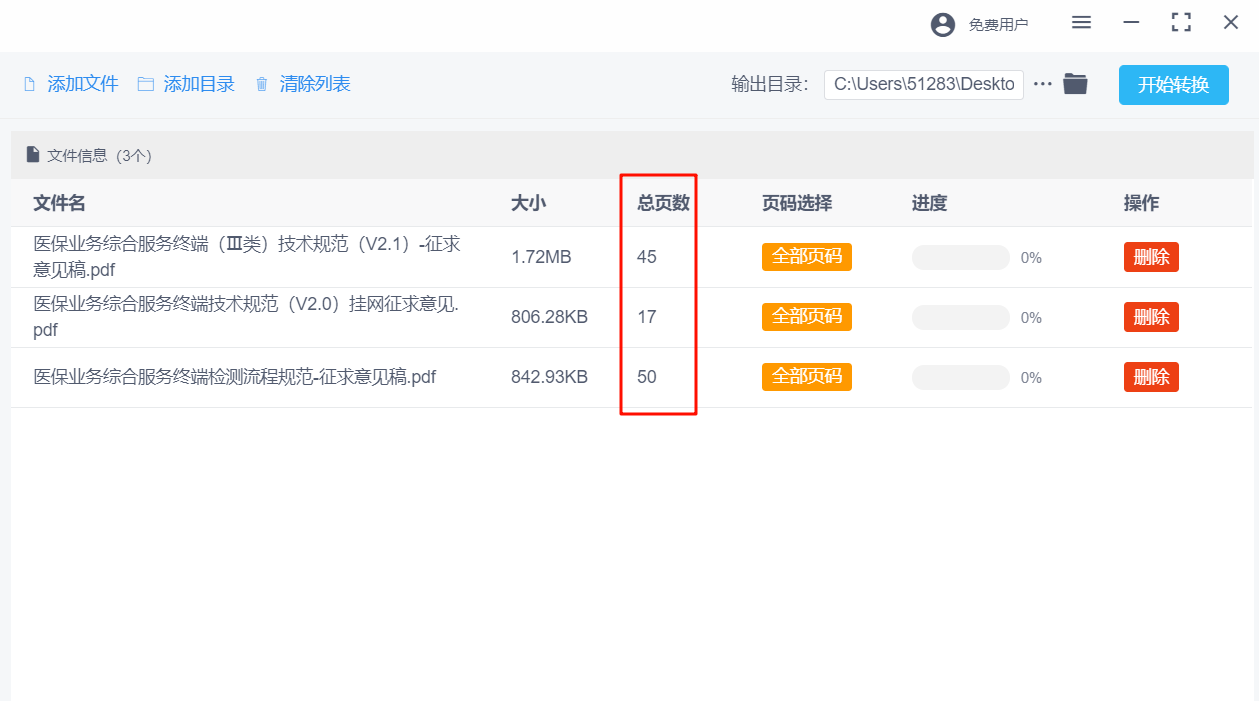
Task: Click the trash icon to clear list
Action: point(262,85)
